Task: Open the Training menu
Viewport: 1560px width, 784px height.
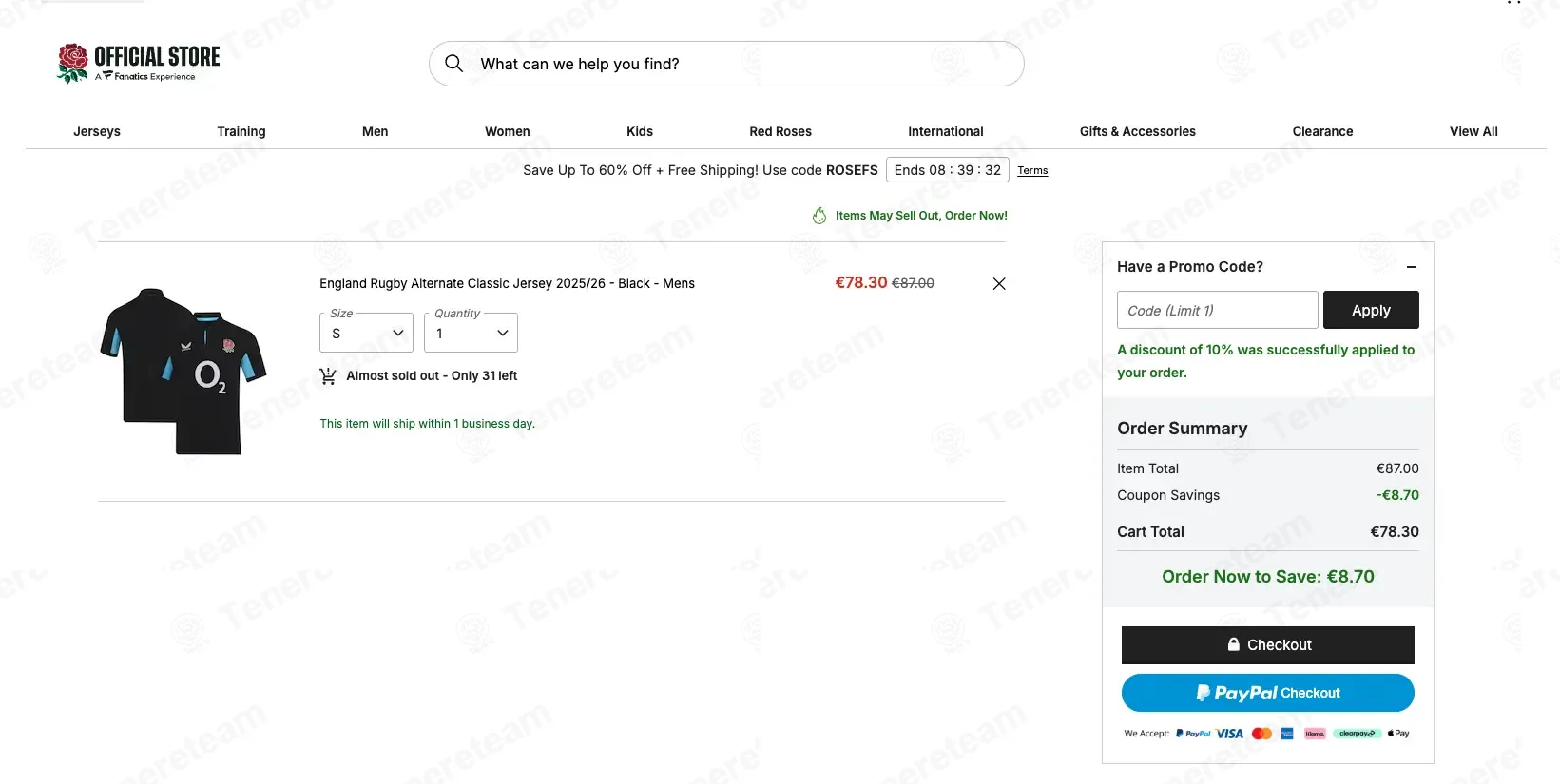Action: tap(241, 131)
